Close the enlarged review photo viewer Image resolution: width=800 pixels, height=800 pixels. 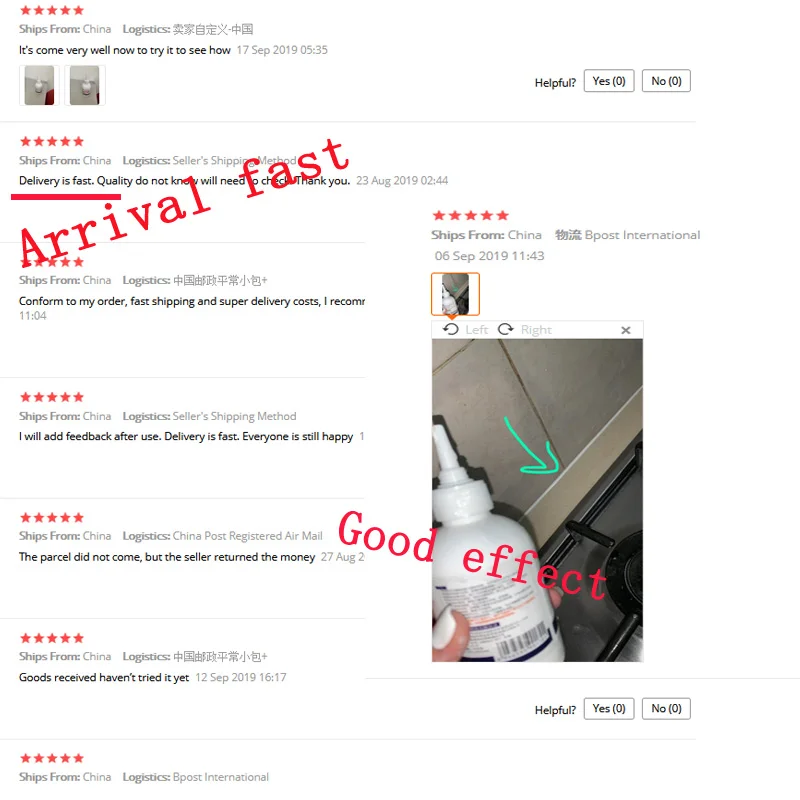click(x=626, y=330)
